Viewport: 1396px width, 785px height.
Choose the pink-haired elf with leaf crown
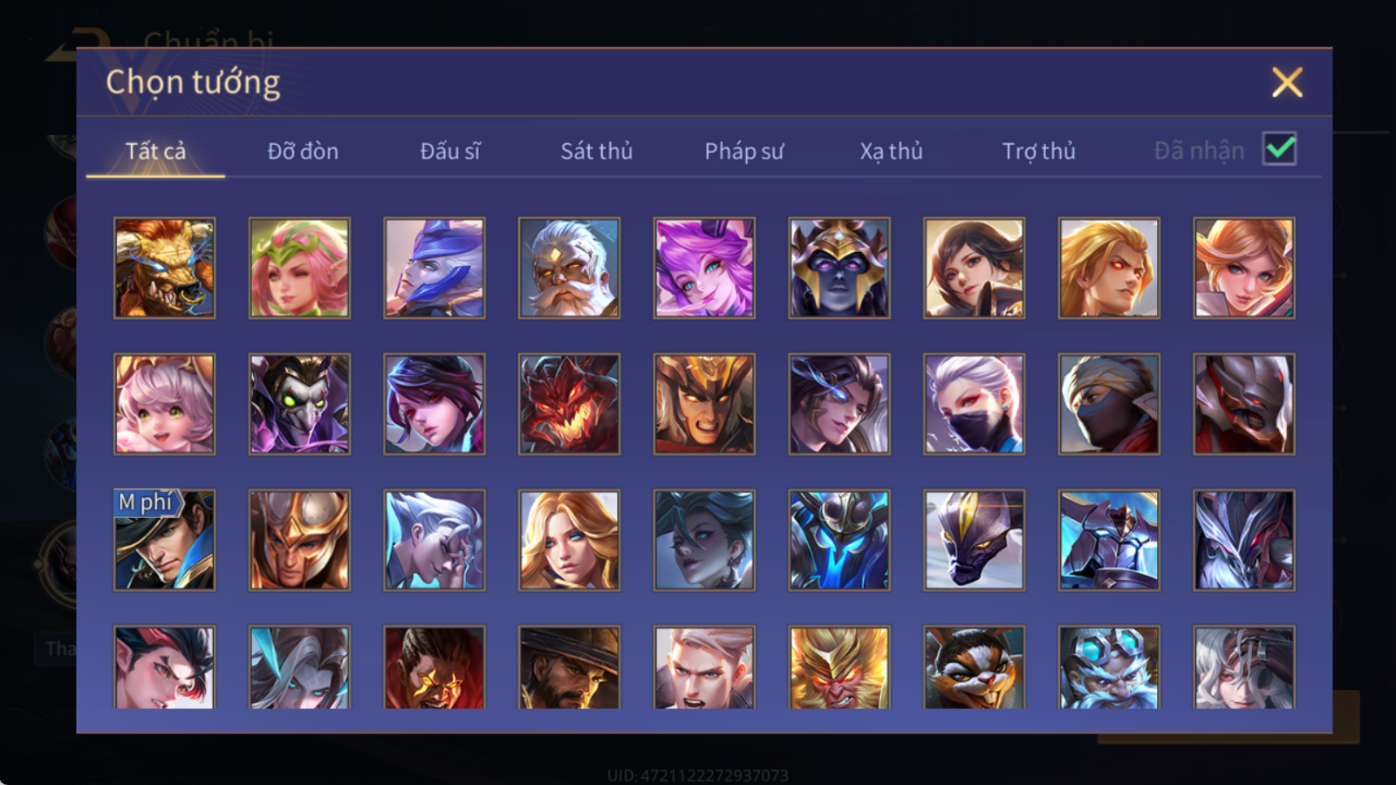[x=299, y=268]
